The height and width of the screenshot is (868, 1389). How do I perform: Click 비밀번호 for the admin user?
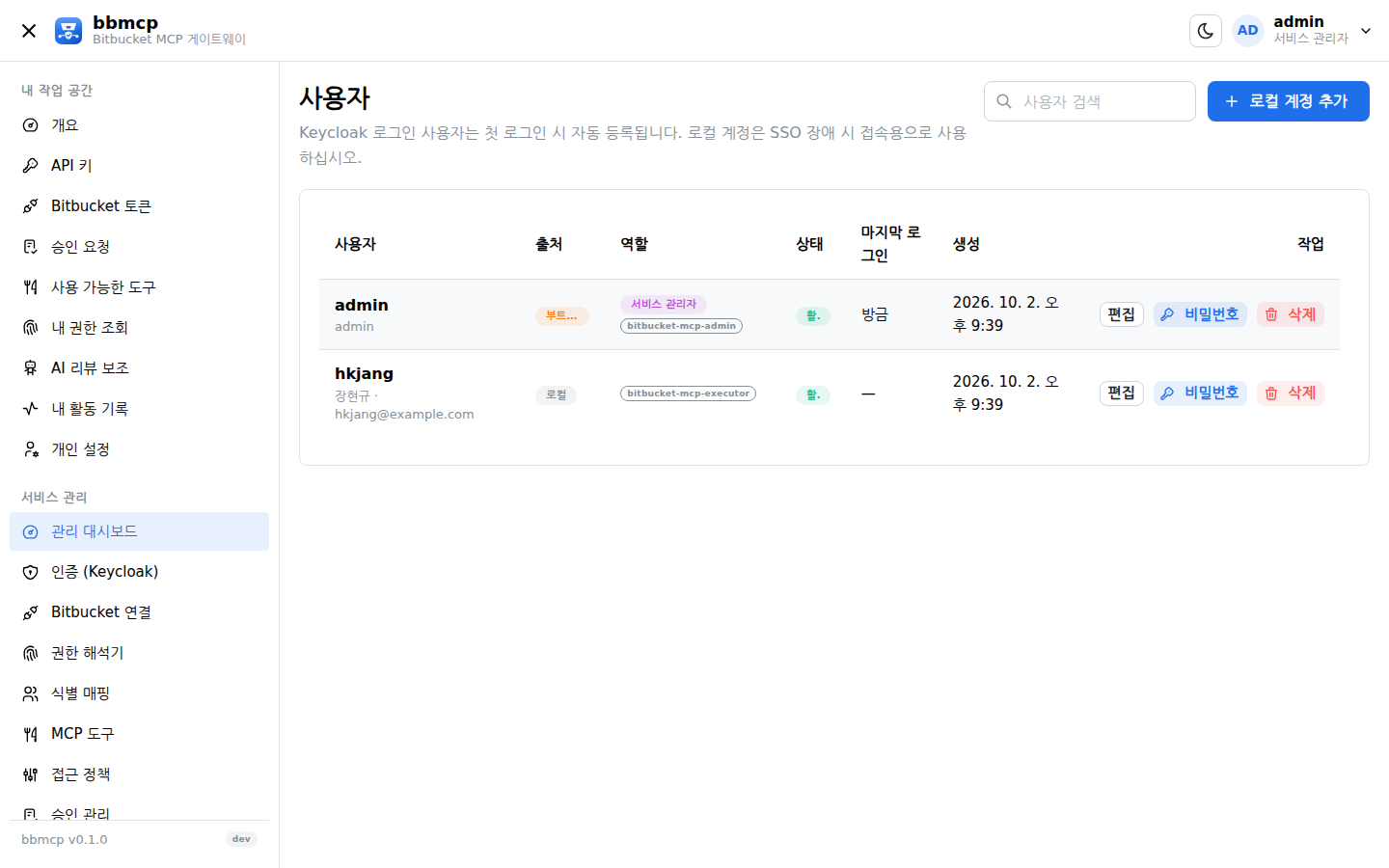(1200, 314)
